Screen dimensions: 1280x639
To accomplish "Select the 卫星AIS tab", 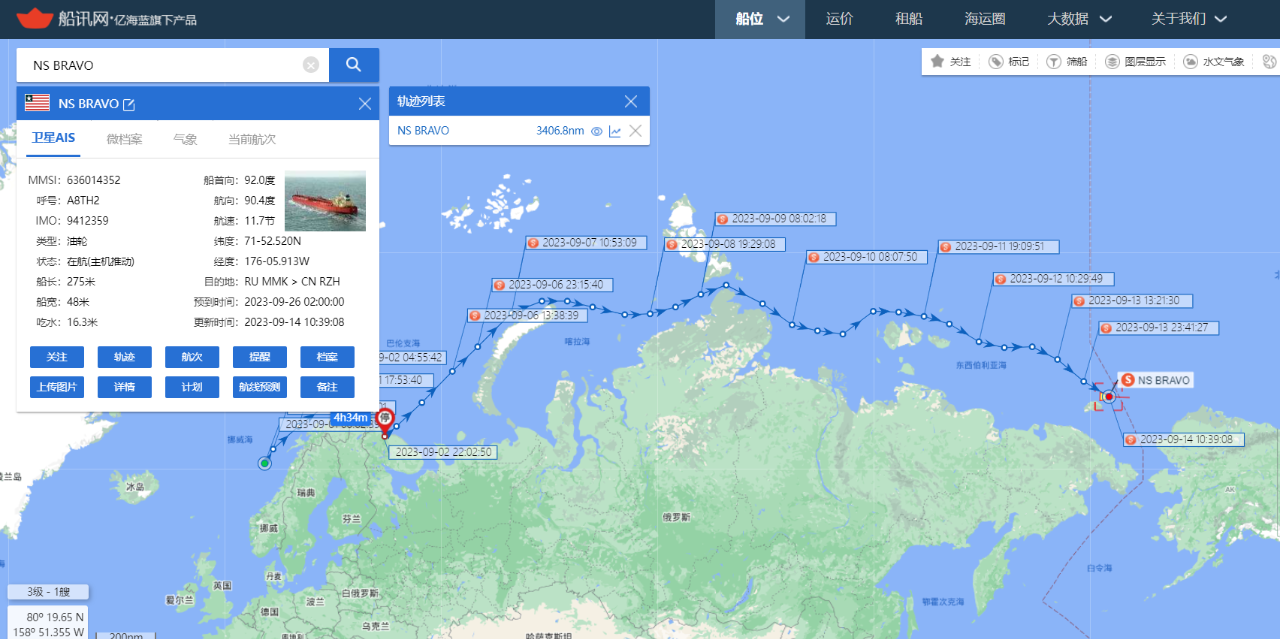I will point(53,139).
